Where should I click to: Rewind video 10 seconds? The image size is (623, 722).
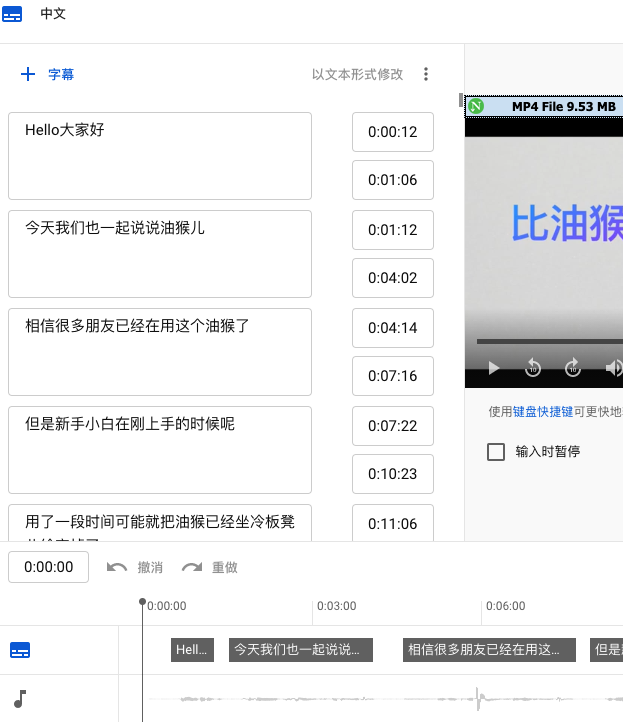point(533,368)
